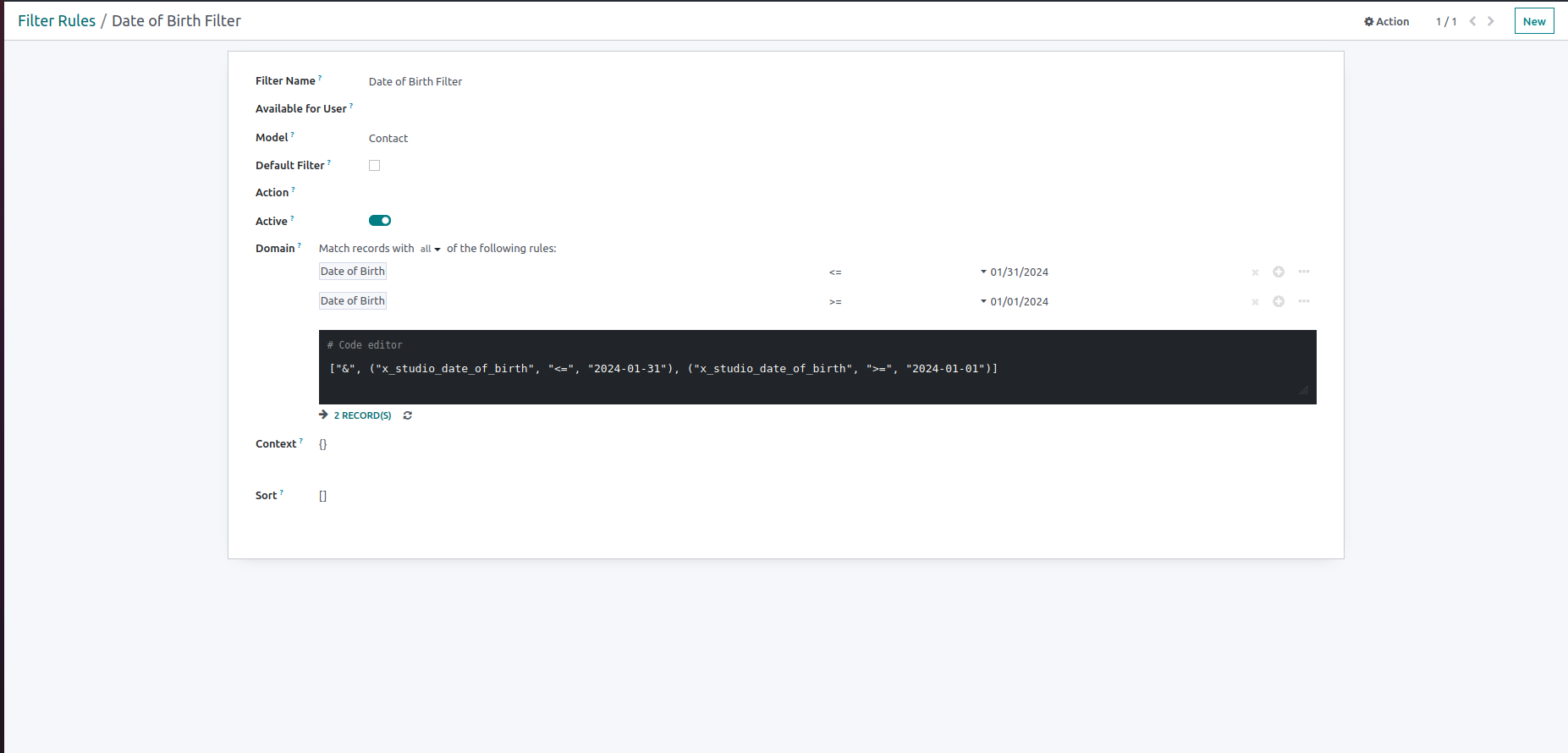Open date picker for 01/31/2024

coord(1019,272)
